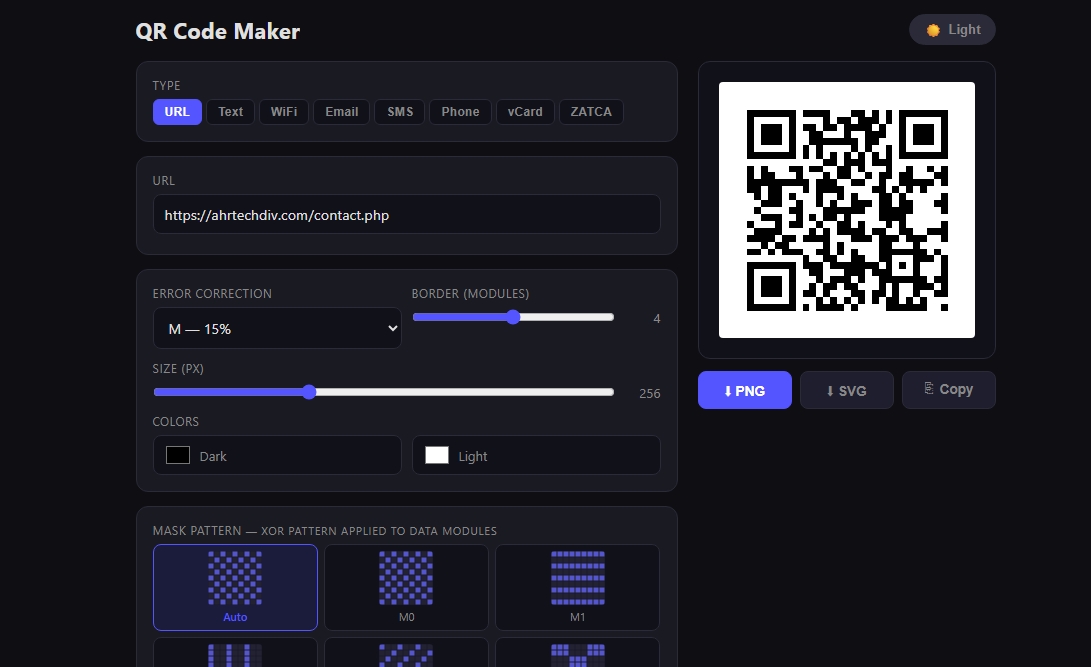Click the generated QR code preview
Image resolution: width=1091 pixels, height=667 pixels.
point(847,210)
